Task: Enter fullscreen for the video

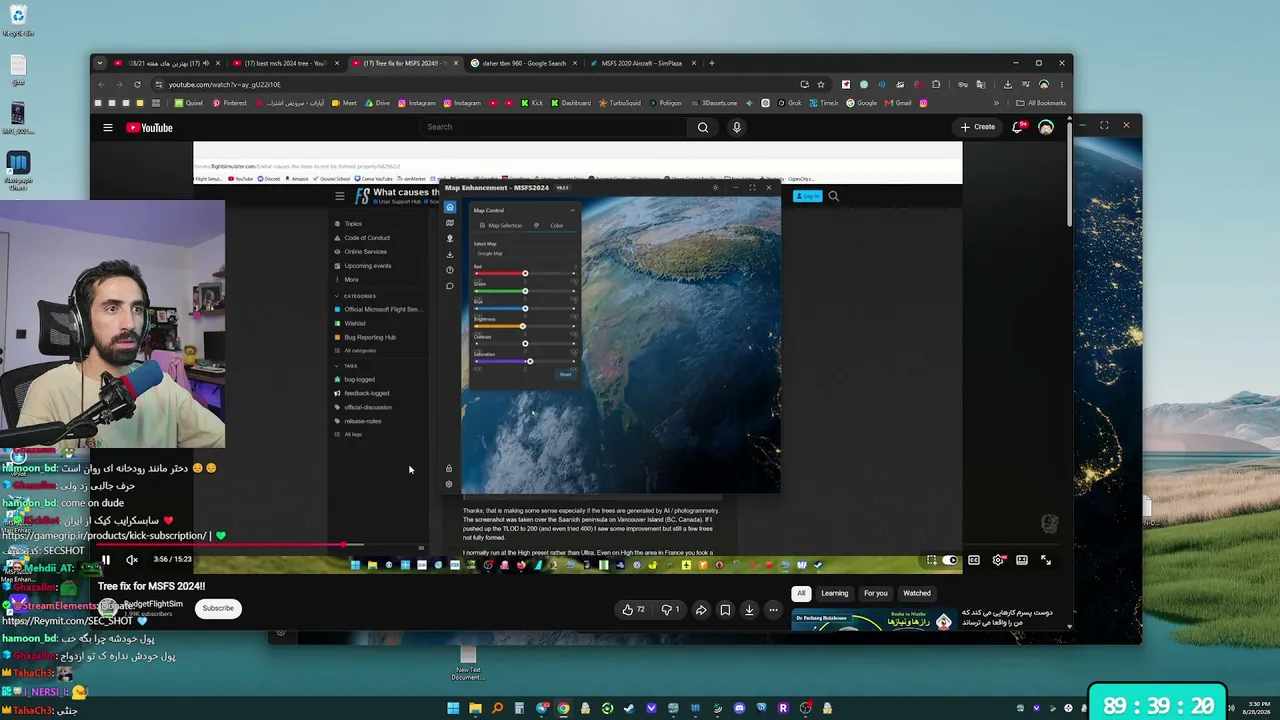Action: tap(1046, 560)
